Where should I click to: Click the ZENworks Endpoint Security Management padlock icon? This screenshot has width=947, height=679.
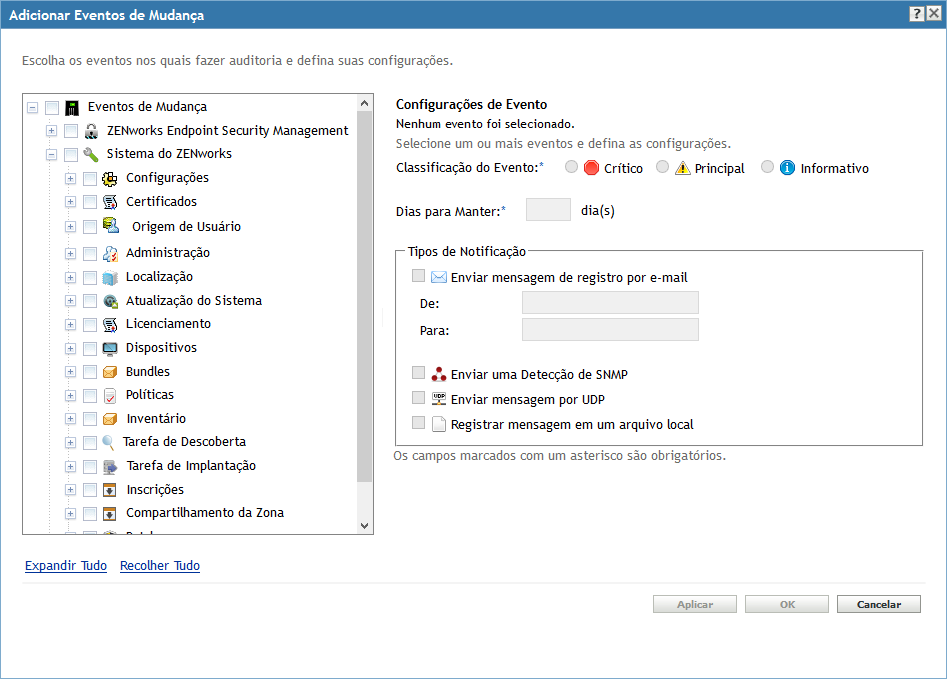pyautogui.click(x=91, y=131)
